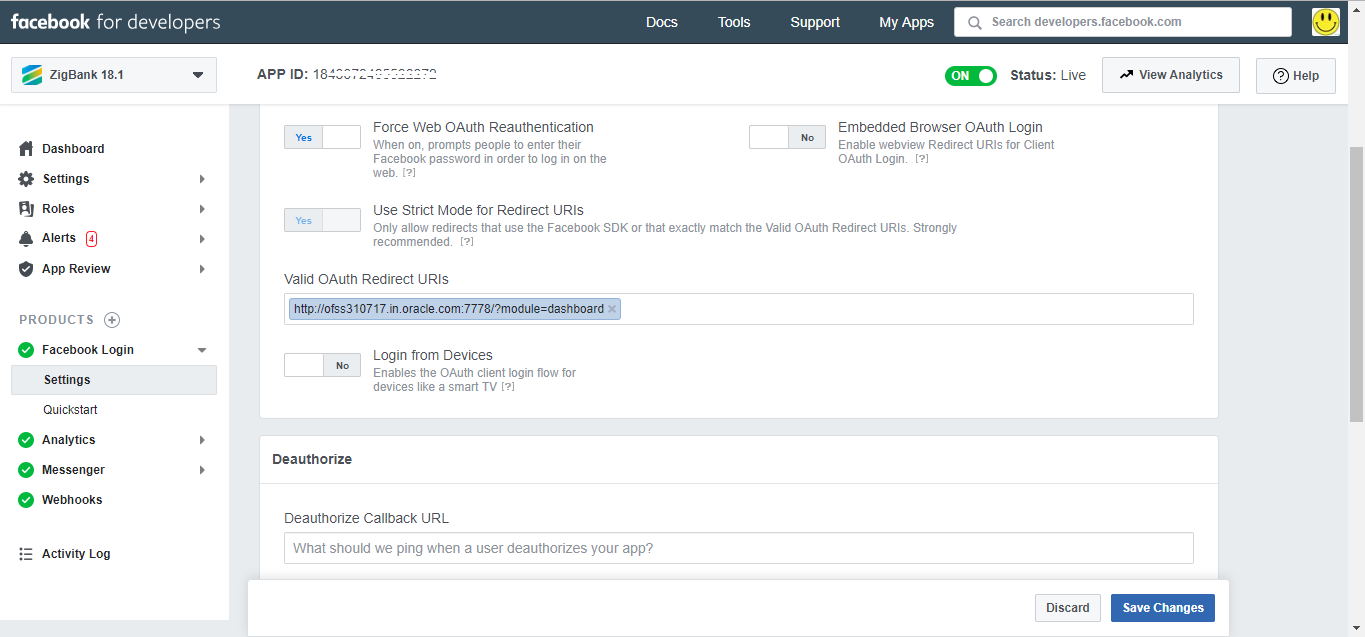Click the Settings gear icon in sidebar

pos(26,179)
